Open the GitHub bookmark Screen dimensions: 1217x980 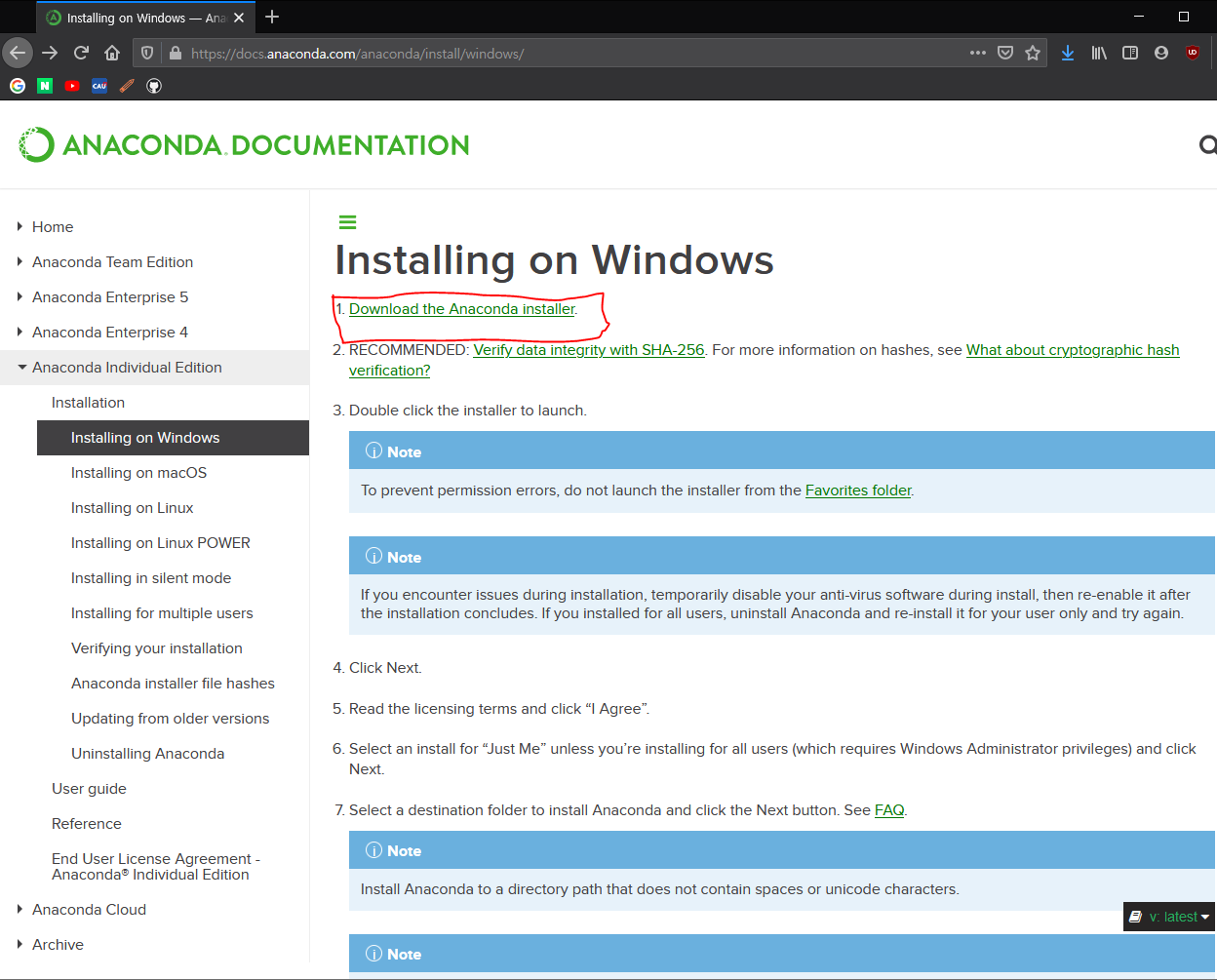click(154, 86)
